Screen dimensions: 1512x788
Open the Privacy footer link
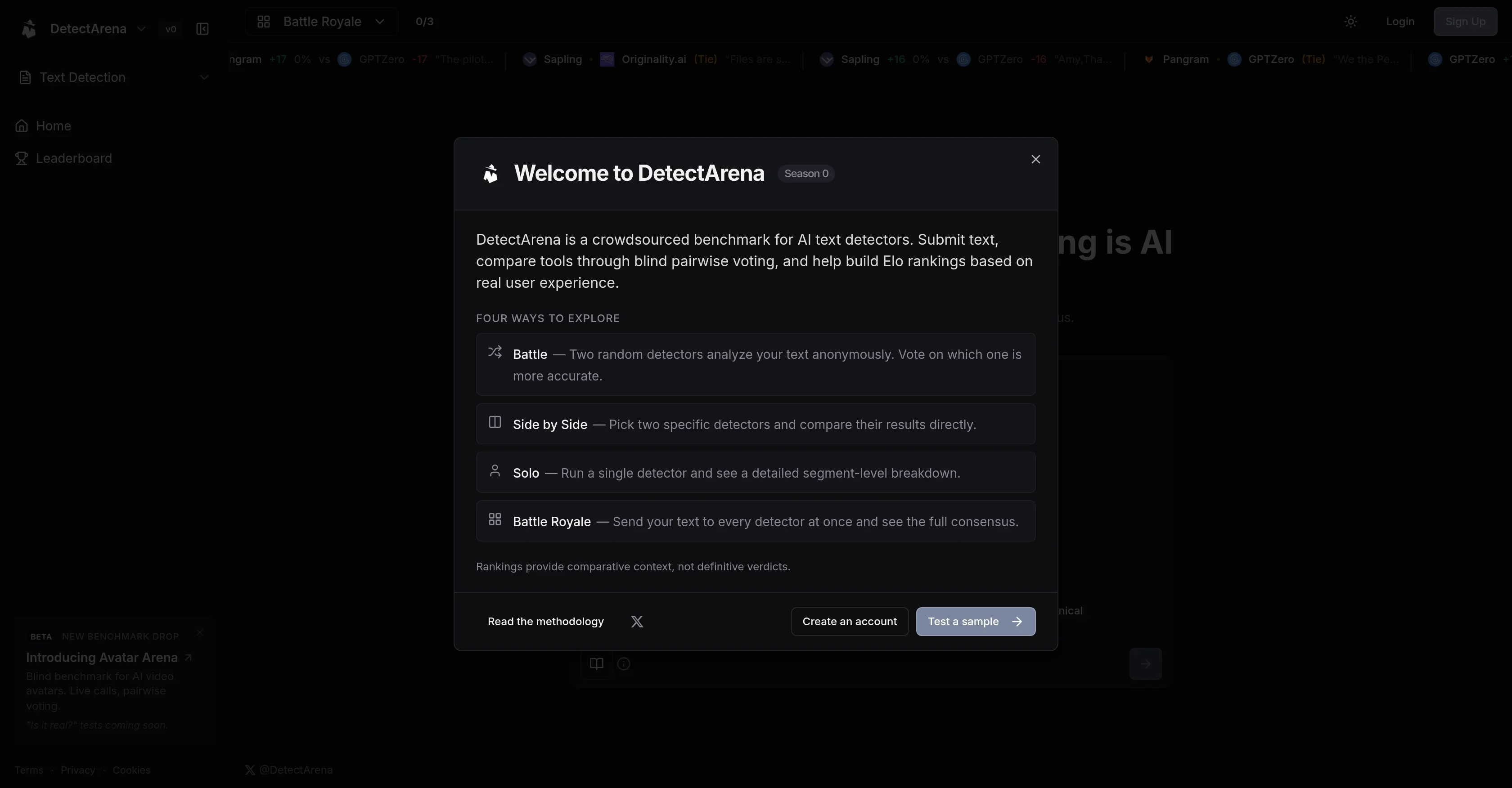[77, 770]
